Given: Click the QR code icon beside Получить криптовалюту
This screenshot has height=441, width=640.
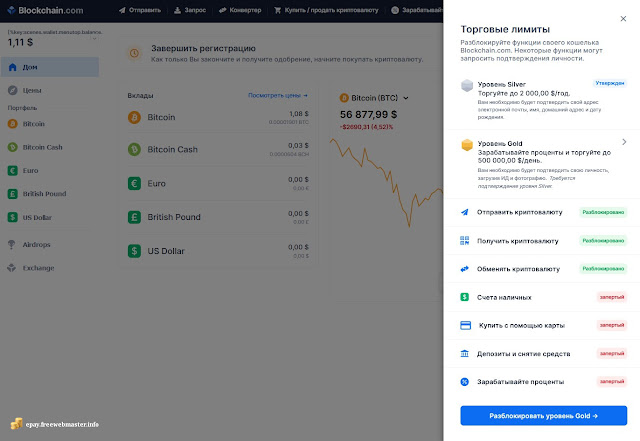Looking at the screenshot, I should [x=464, y=241].
